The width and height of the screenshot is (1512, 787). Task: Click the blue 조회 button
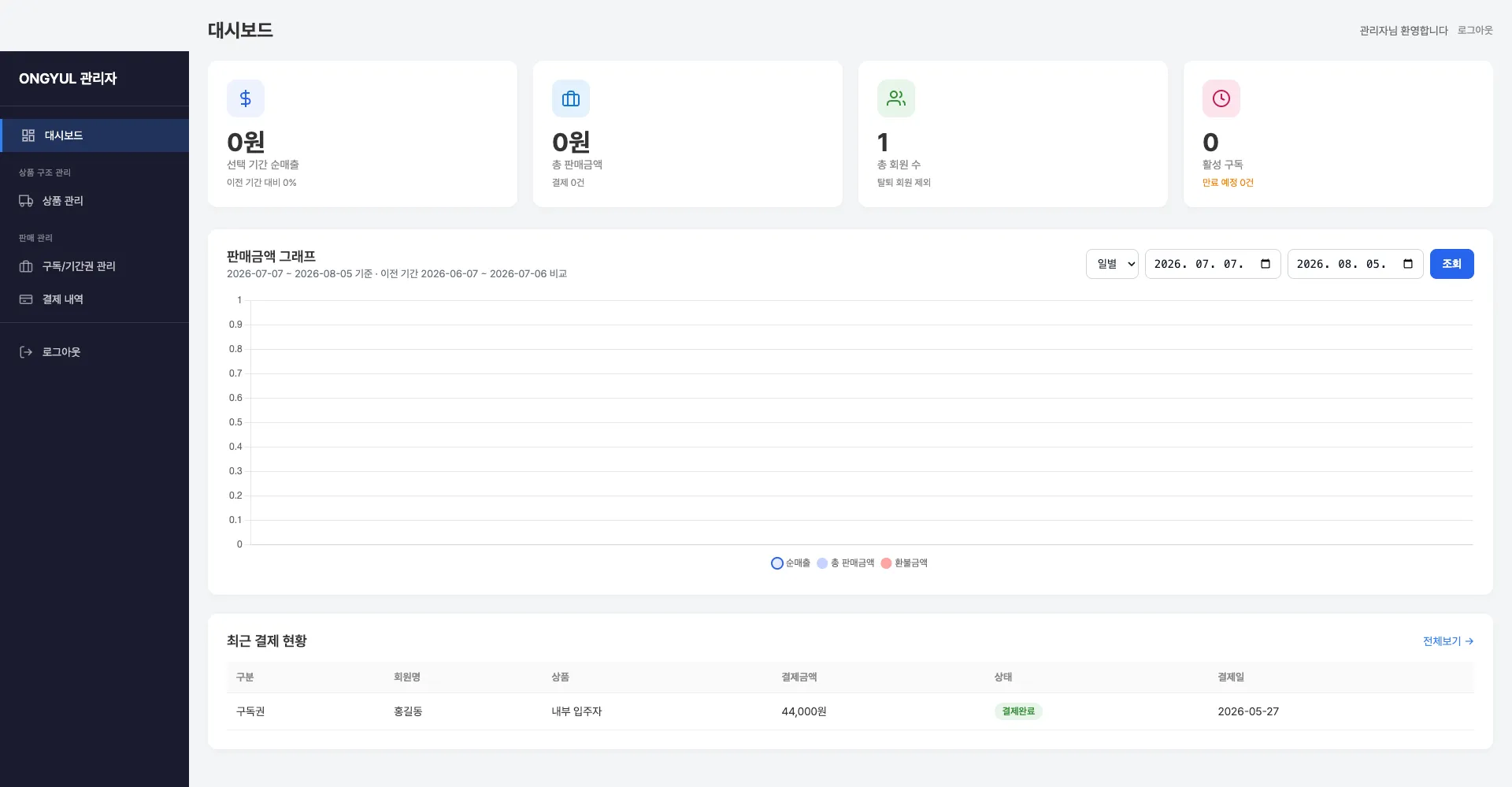[x=1451, y=264]
